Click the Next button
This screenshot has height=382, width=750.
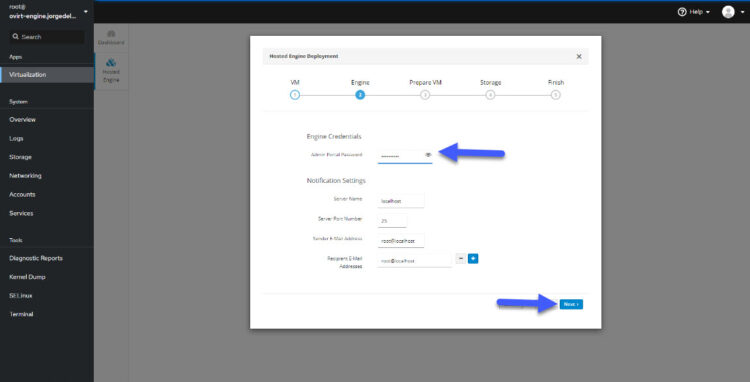[571, 305]
